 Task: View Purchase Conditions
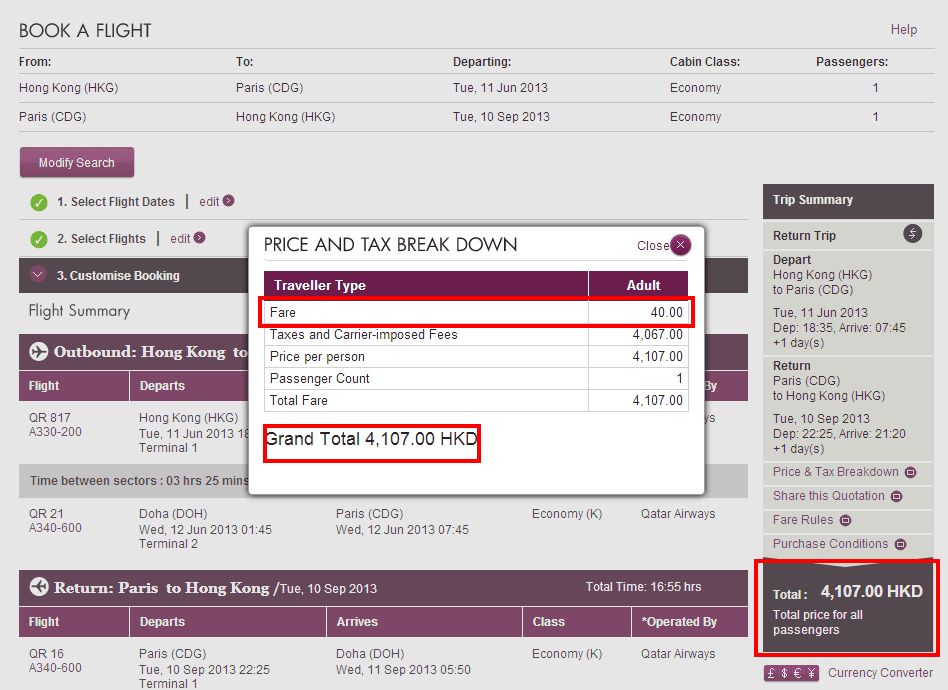830,544
